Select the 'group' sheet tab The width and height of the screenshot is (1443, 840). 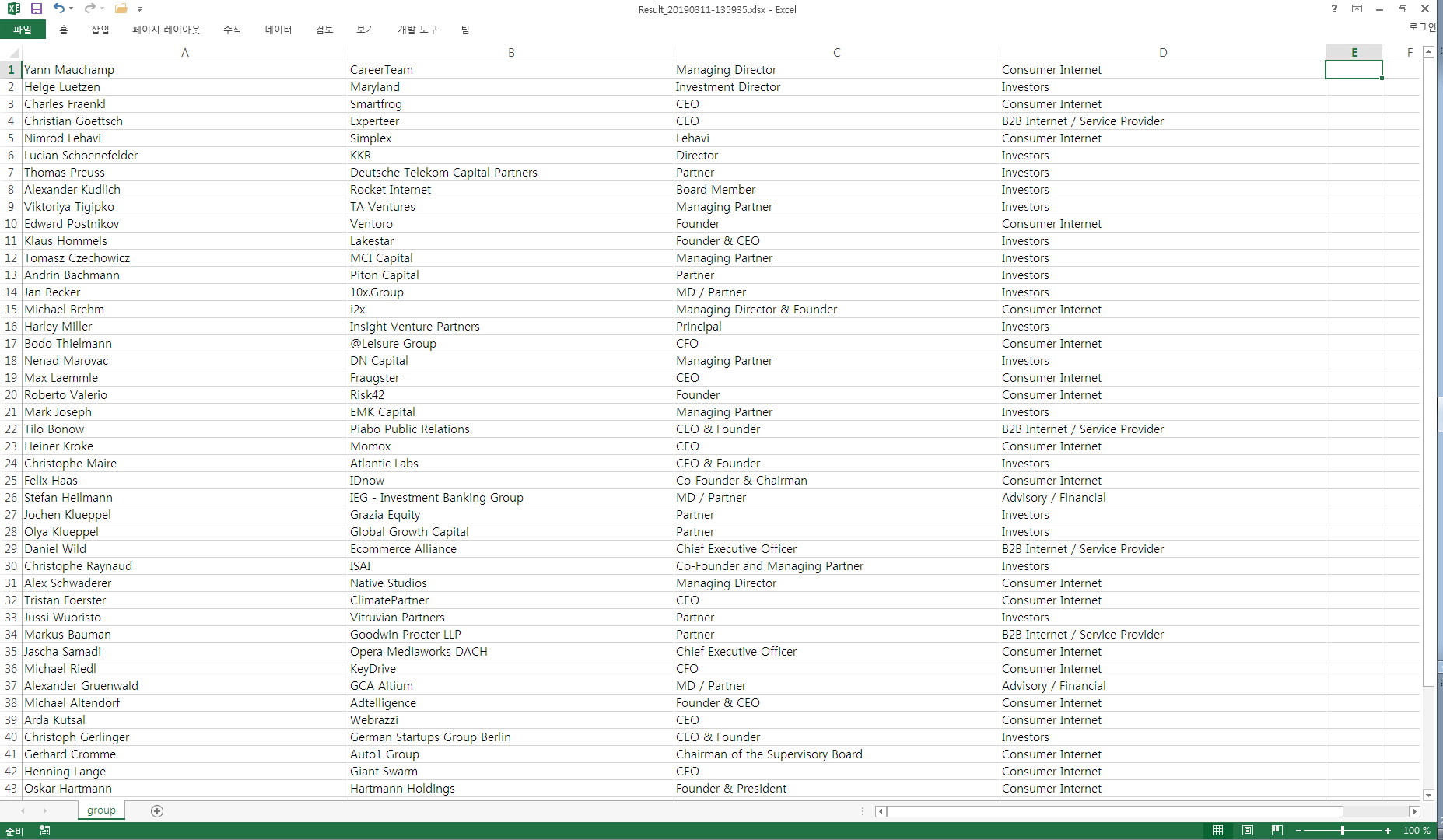tap(101, 810)
